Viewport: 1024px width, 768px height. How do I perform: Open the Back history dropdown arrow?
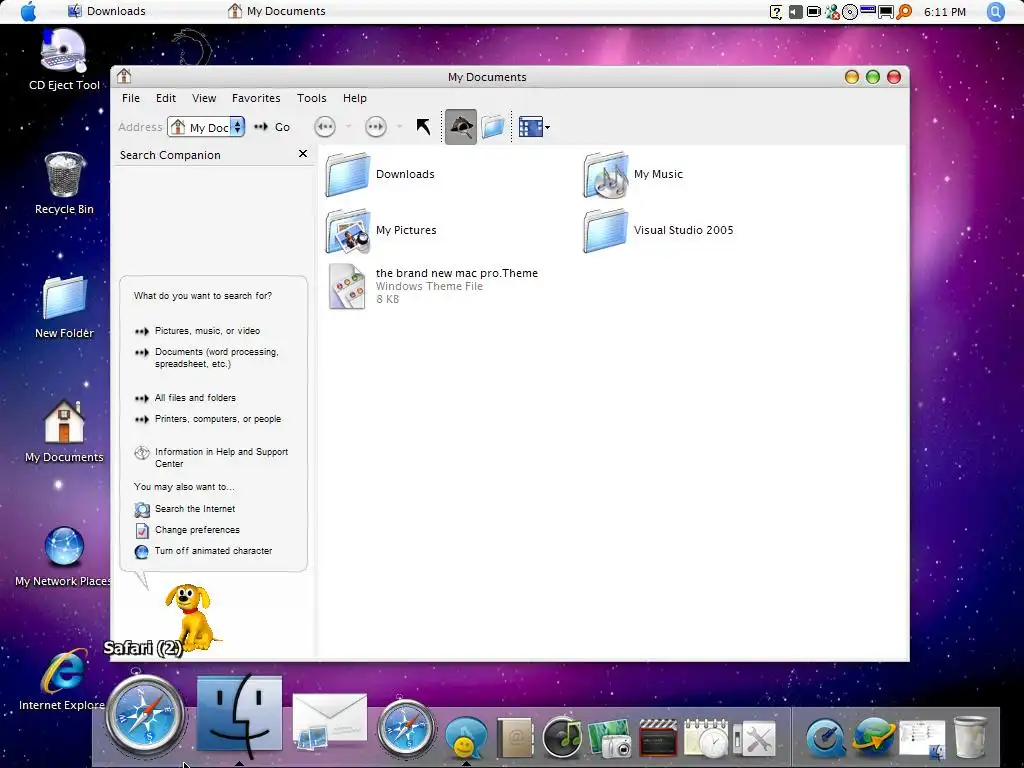(x=348, y=127)
